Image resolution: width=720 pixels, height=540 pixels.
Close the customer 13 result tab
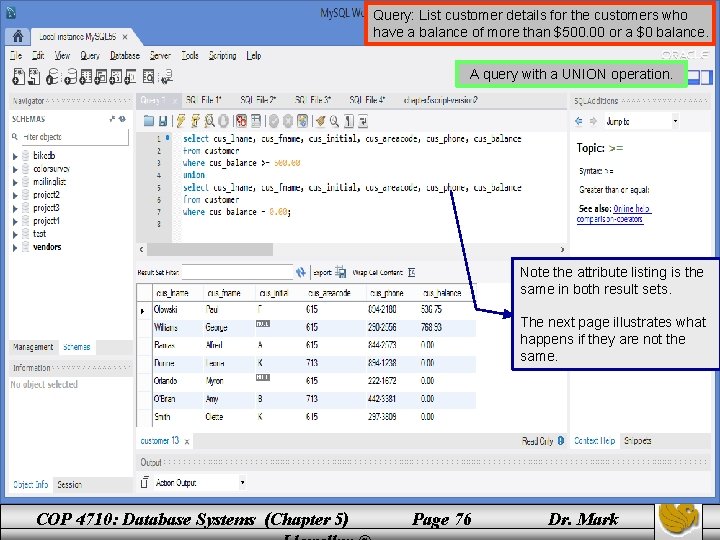click(187, 441)
